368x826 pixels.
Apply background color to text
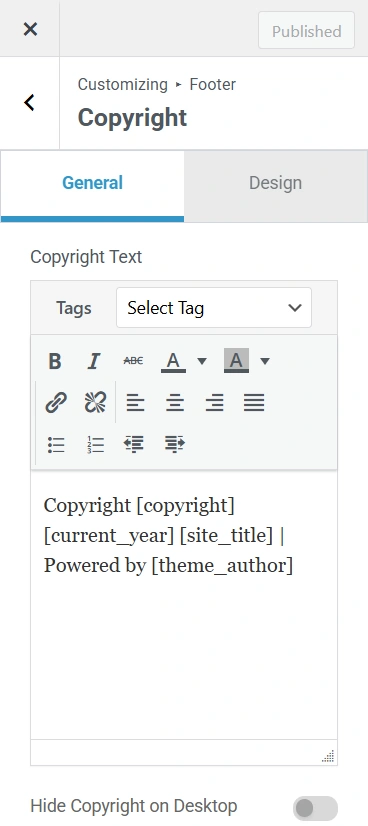click(x=236, y=361)
